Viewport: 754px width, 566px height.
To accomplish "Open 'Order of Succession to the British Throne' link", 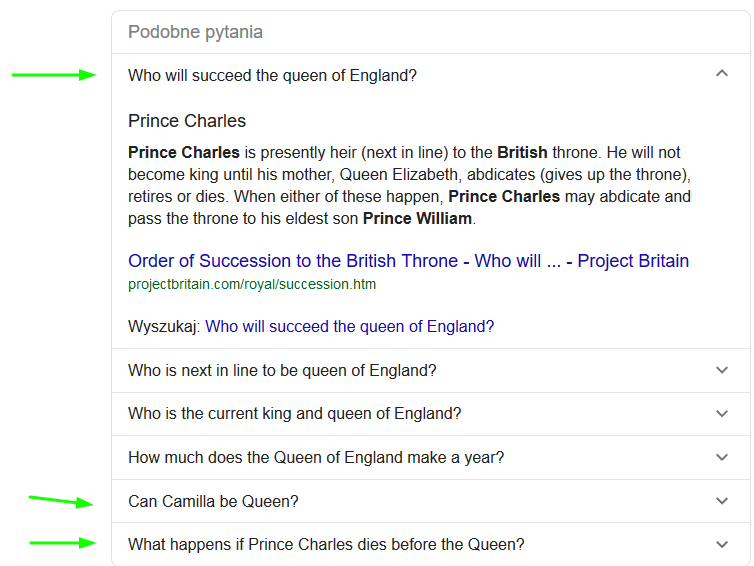I will tap(408, 261).
